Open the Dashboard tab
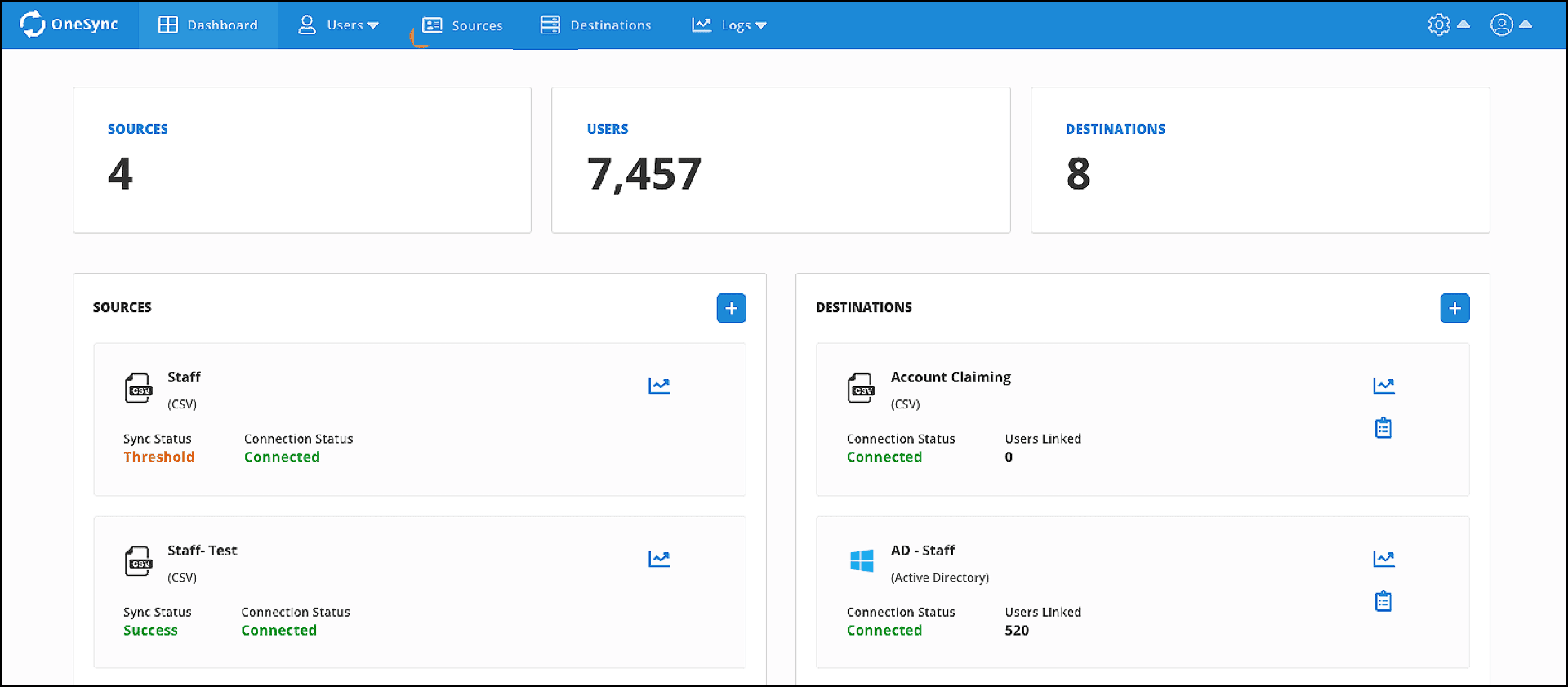Screen dimensions: 1568x687 pos(208,25)
